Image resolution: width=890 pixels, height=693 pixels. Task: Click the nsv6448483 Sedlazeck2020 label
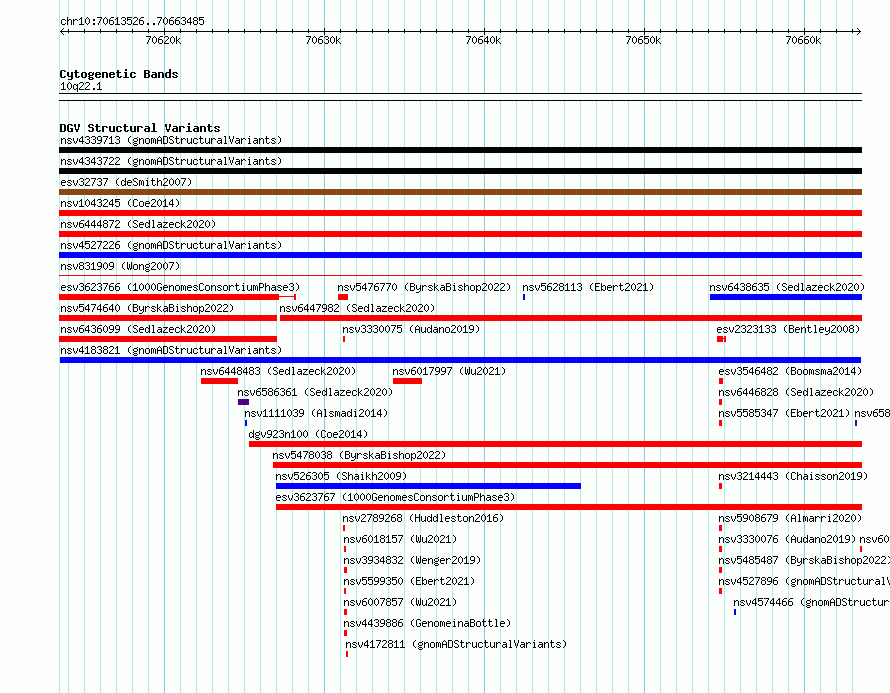click(278, 371)
